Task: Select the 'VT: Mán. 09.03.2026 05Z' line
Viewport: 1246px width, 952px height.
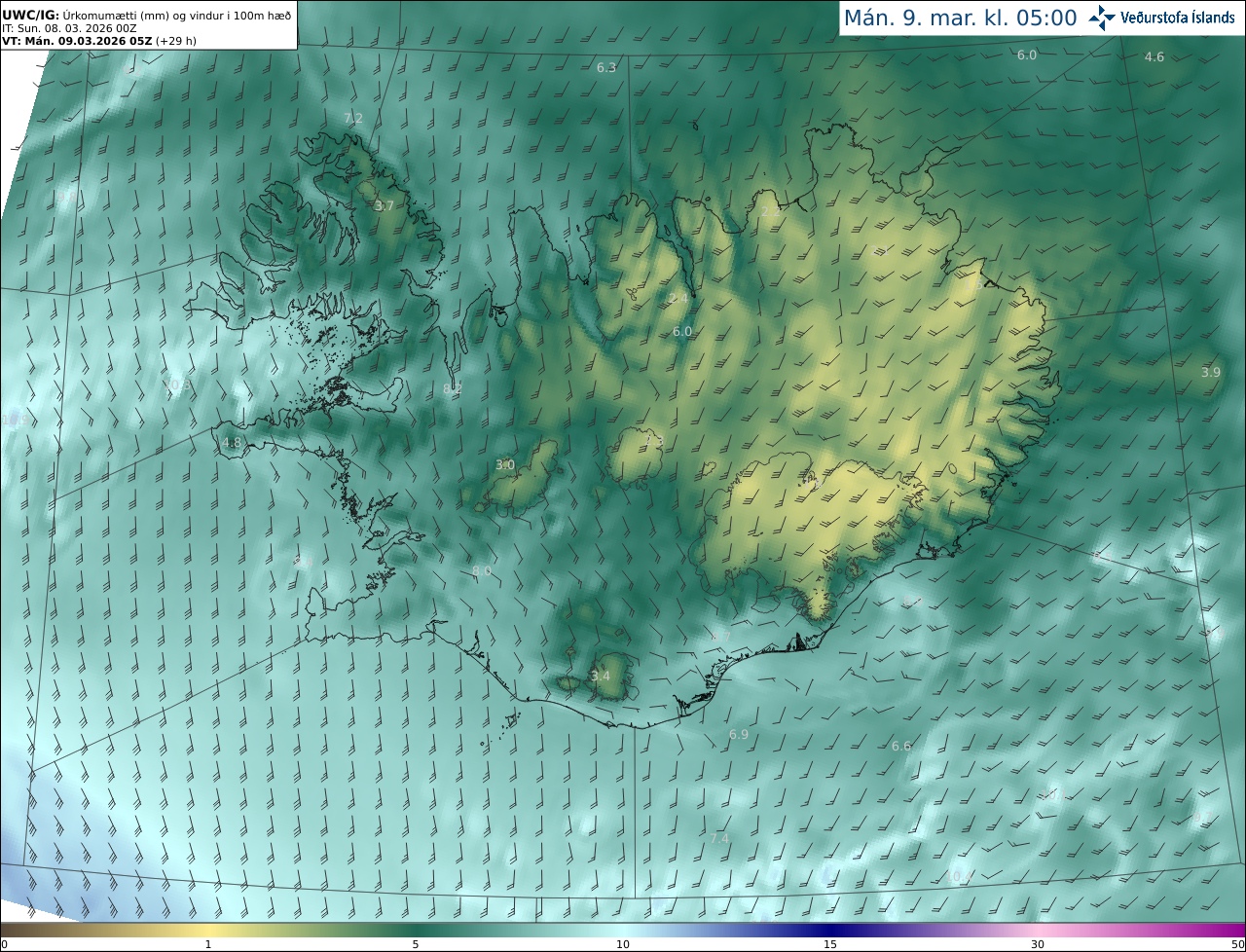Action: [x=99, y=41]
